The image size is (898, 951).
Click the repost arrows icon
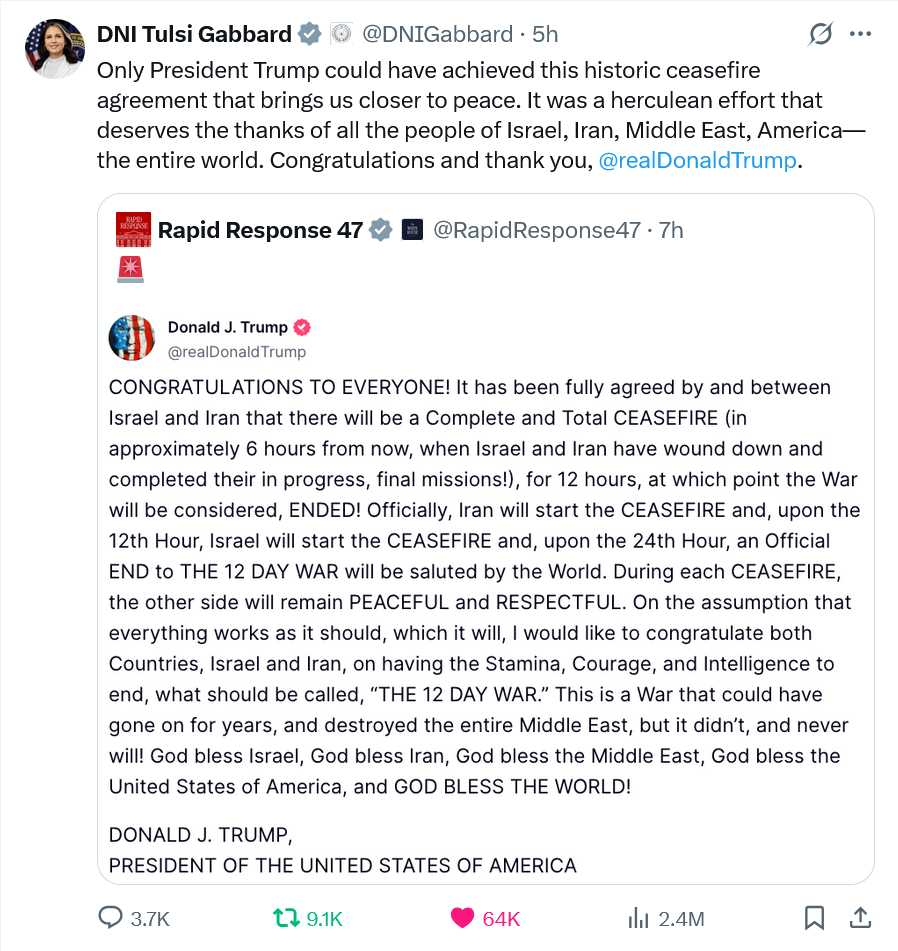click(286, 918)
